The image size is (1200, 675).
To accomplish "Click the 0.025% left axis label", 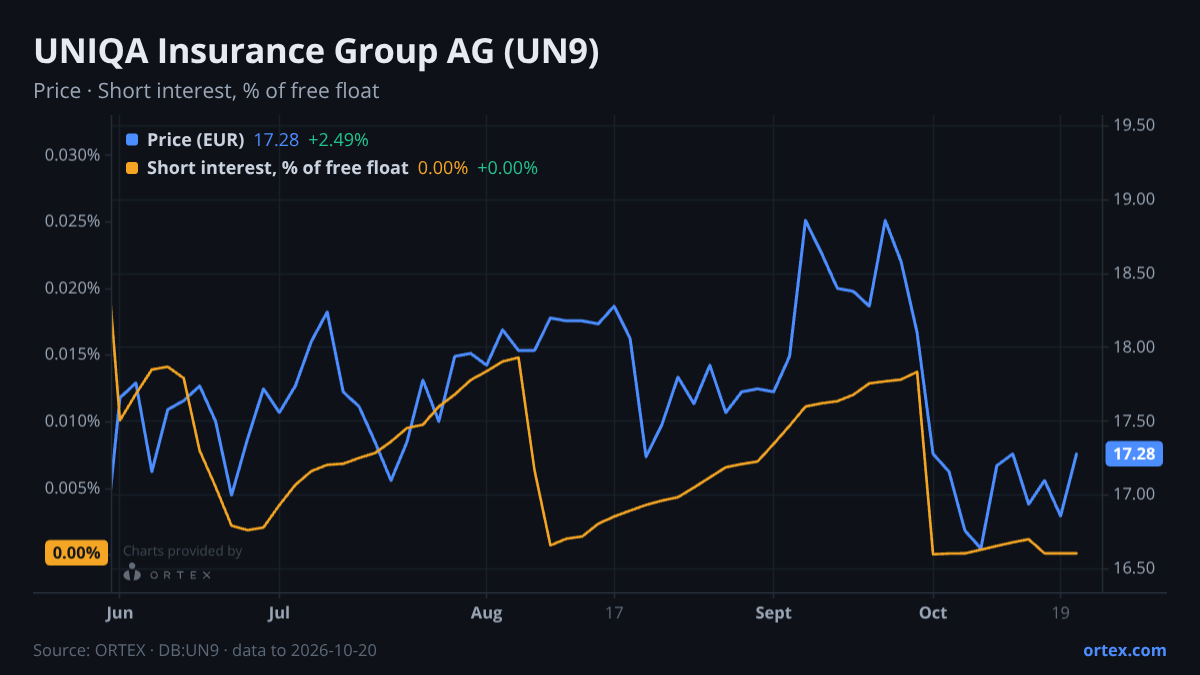I will tap(73, 221).
